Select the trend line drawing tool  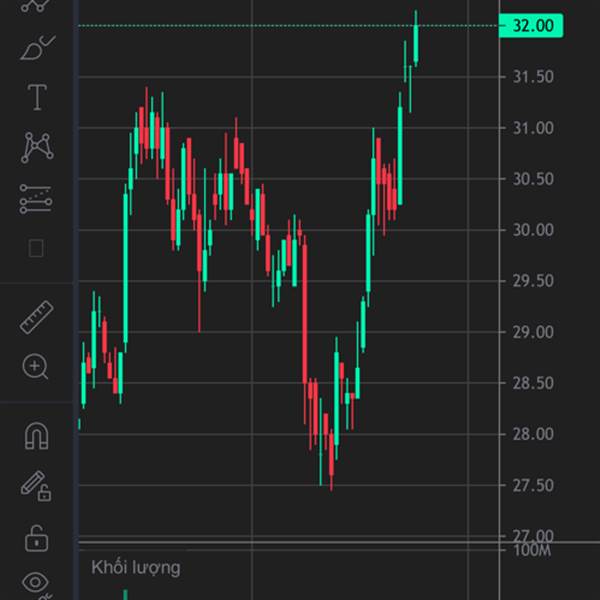[35, 5]
